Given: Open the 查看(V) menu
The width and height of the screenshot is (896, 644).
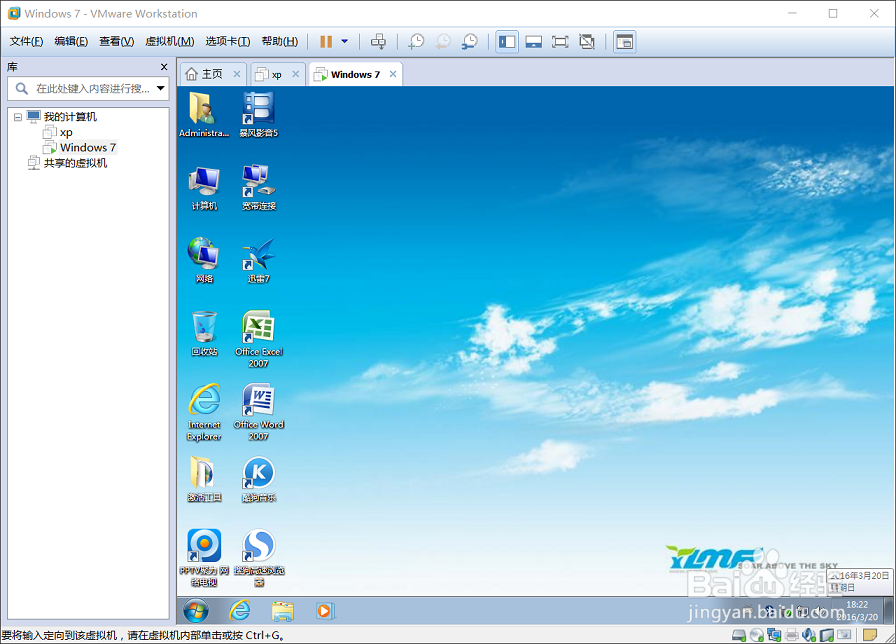Looking at the screenshot, I should (x=117, y=42).
